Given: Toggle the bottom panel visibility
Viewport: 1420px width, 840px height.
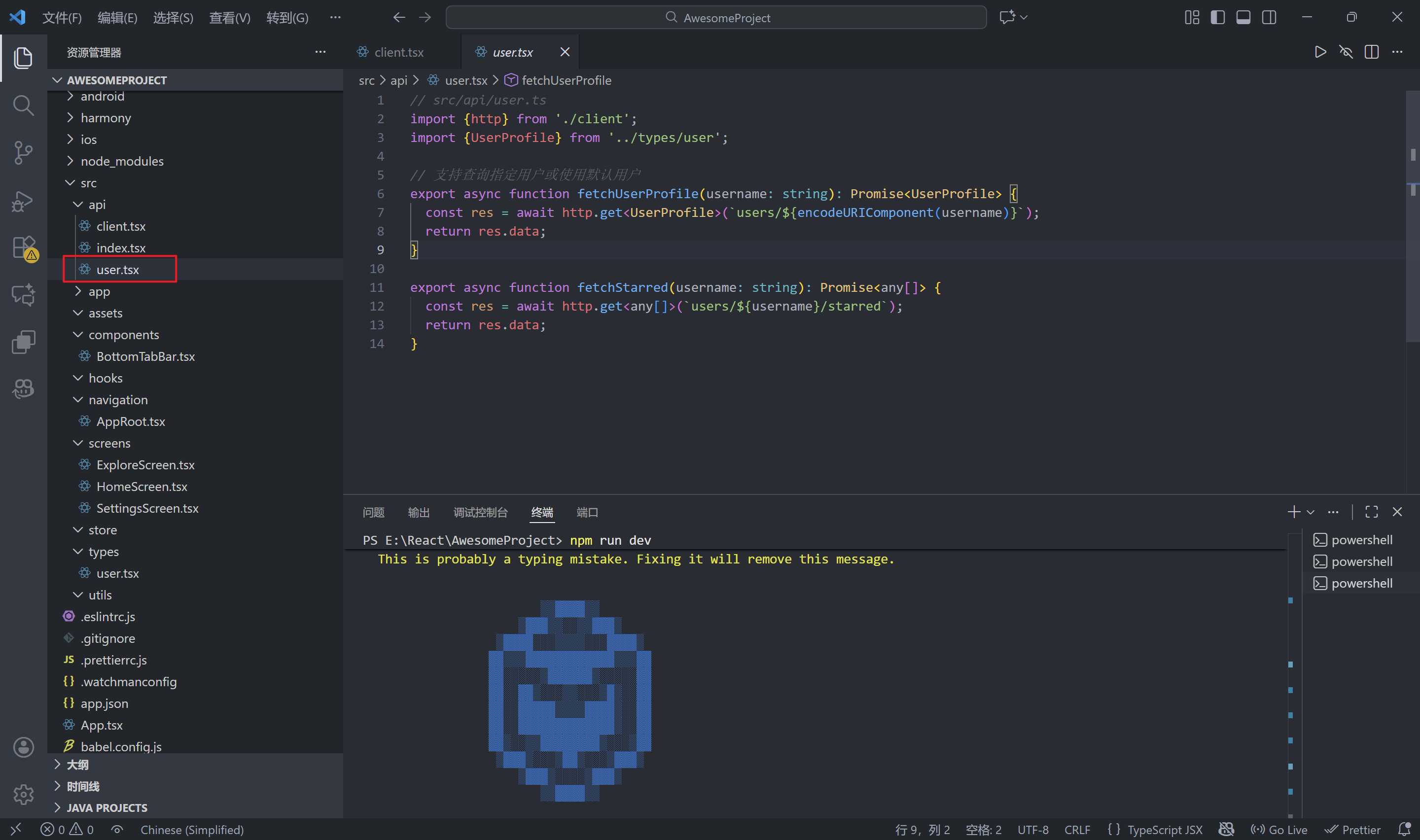Looking at the screenshot, I should 1242,17.
